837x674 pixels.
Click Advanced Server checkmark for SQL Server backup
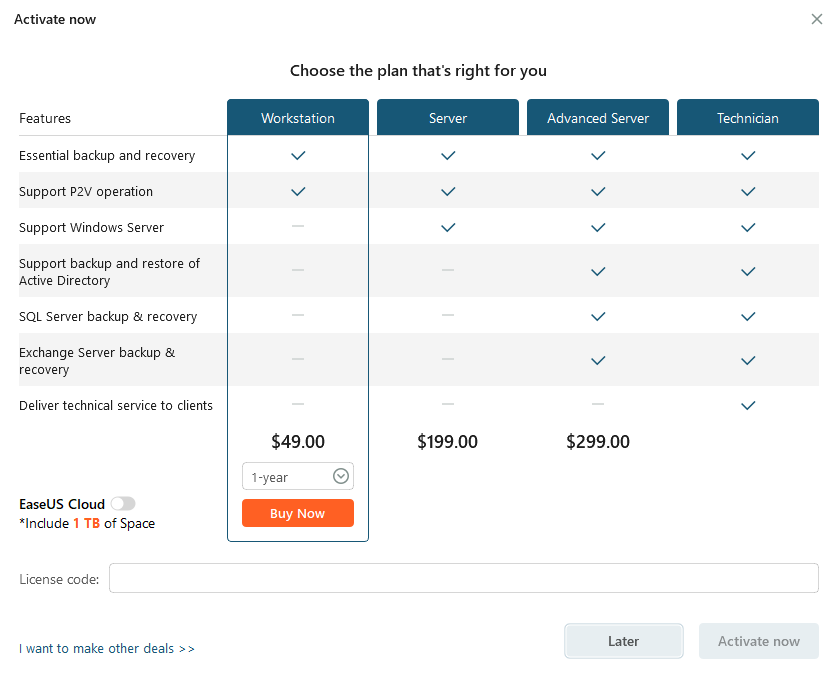click(x=598, y=316)
